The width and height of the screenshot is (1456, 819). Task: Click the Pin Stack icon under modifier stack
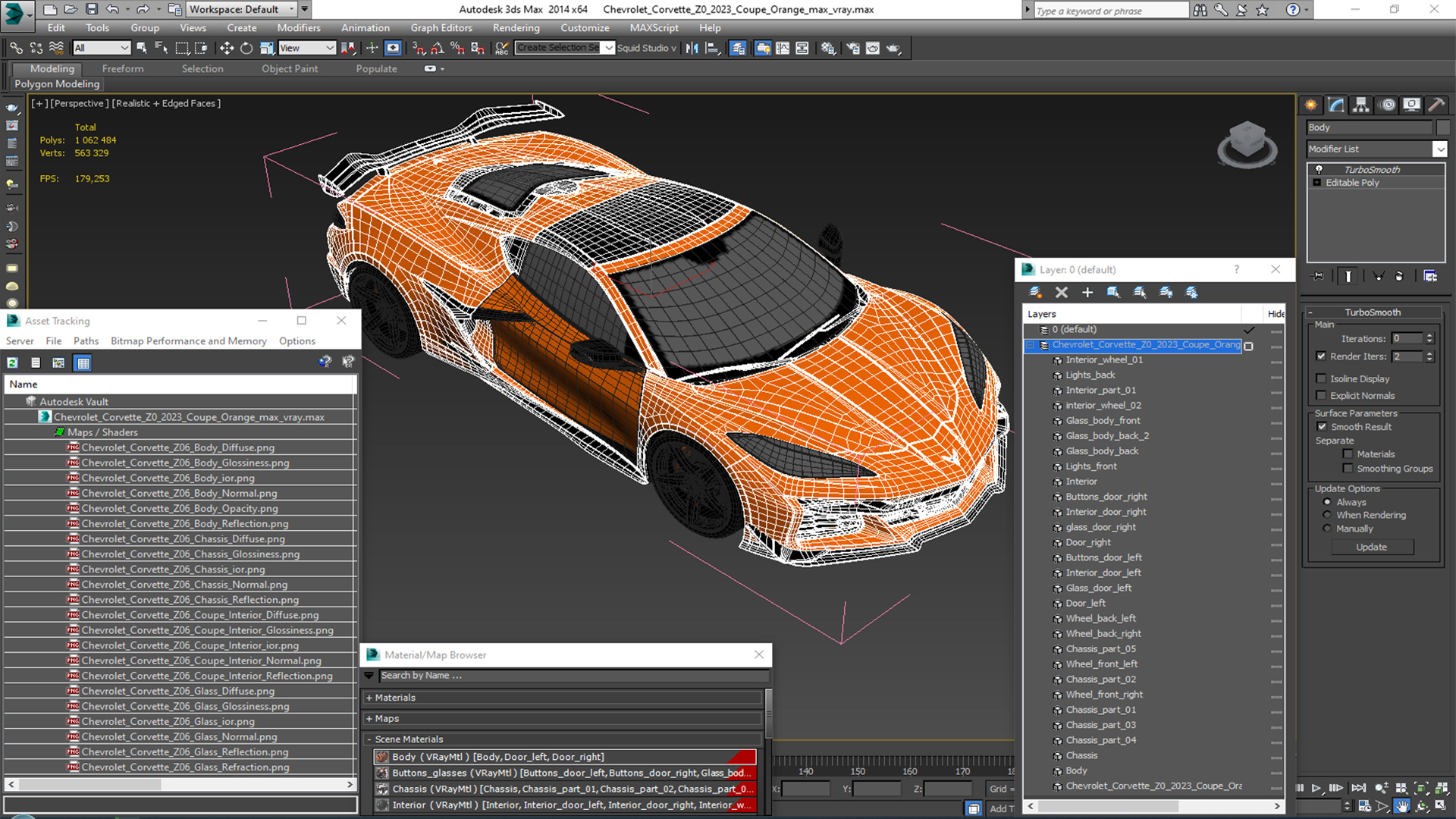pyautogui.click(x=1318, y=276)
